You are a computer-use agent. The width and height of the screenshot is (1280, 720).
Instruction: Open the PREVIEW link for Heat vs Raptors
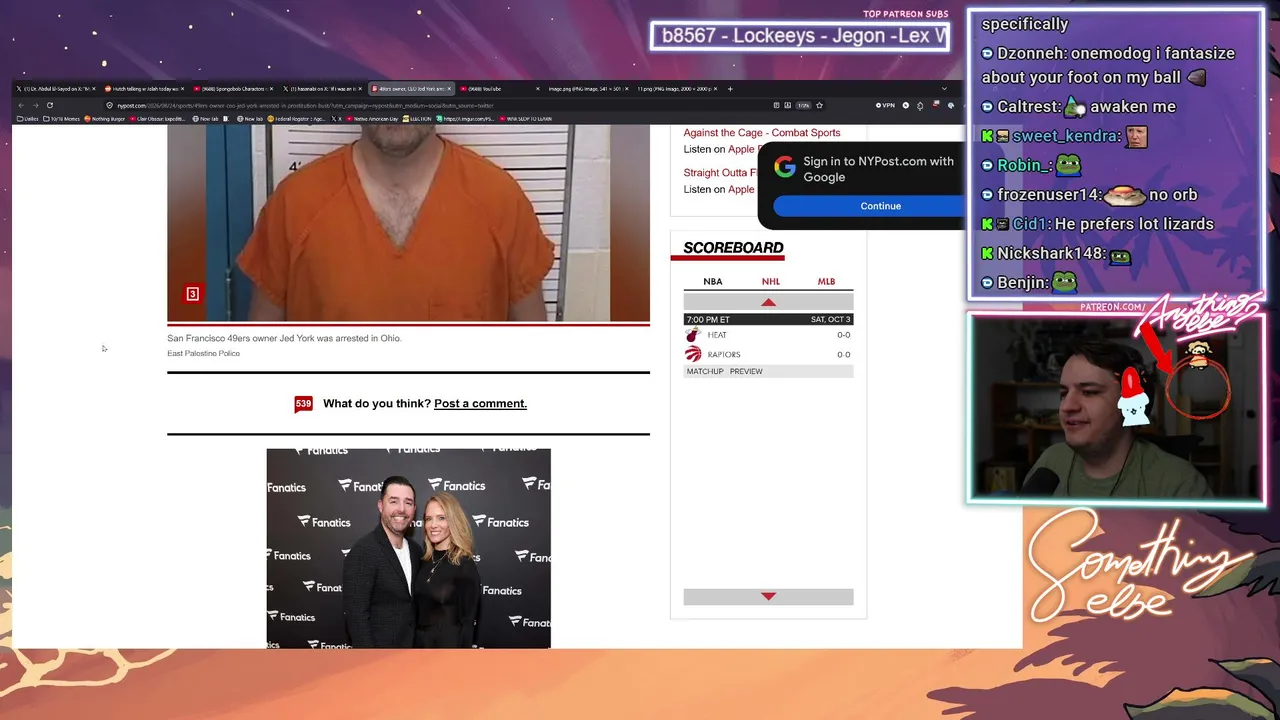(746, 372)
